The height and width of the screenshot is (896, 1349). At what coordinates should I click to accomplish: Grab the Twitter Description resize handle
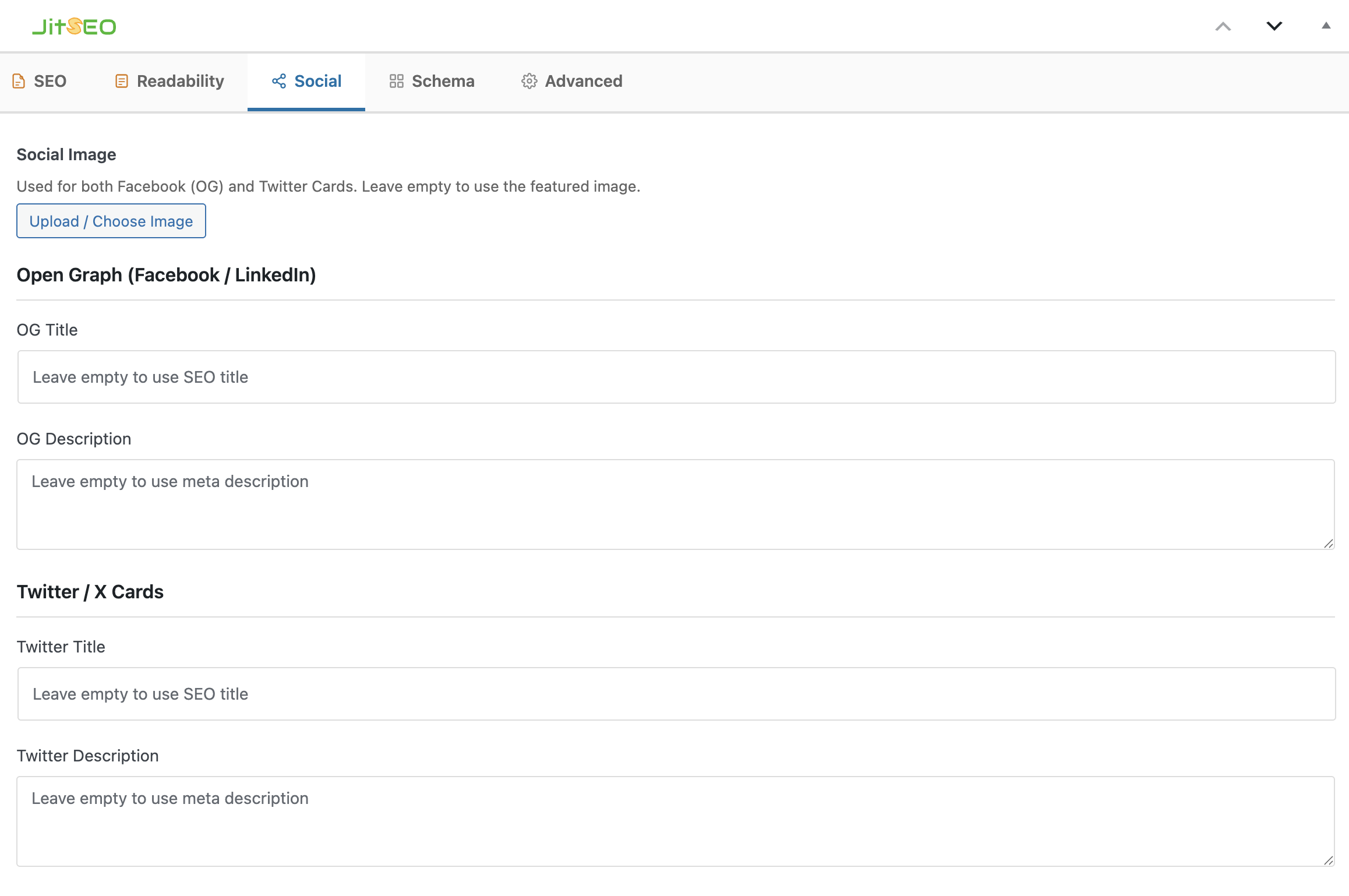click(x=1328, y=860)
